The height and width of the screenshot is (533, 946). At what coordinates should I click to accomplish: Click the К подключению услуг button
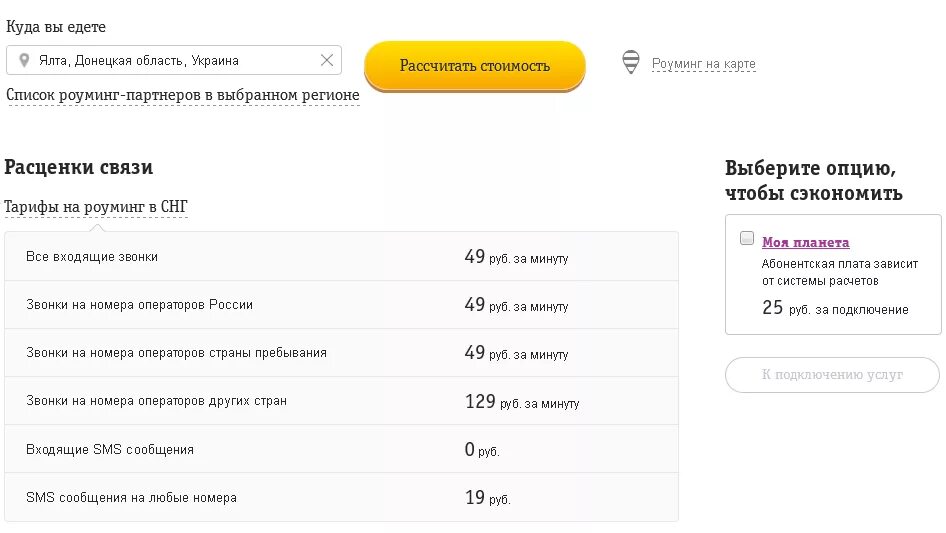pos(832,375)
